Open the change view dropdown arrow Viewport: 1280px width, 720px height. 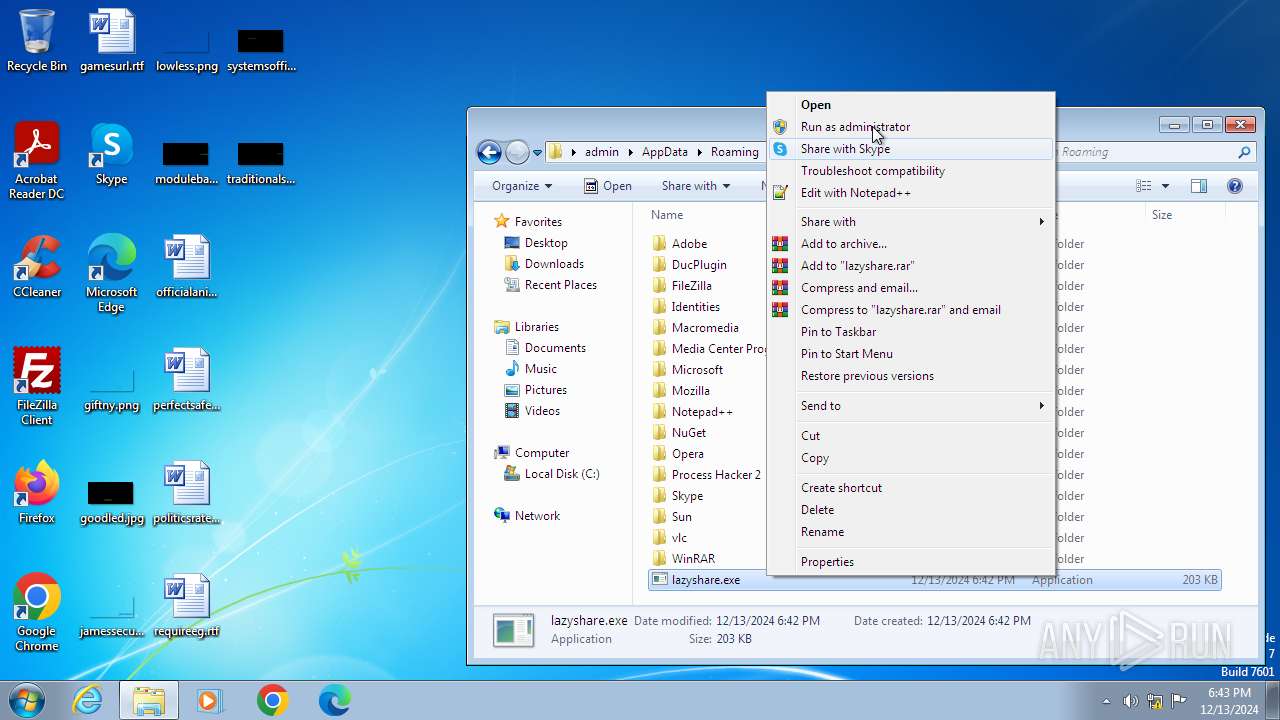point(1166,186)
